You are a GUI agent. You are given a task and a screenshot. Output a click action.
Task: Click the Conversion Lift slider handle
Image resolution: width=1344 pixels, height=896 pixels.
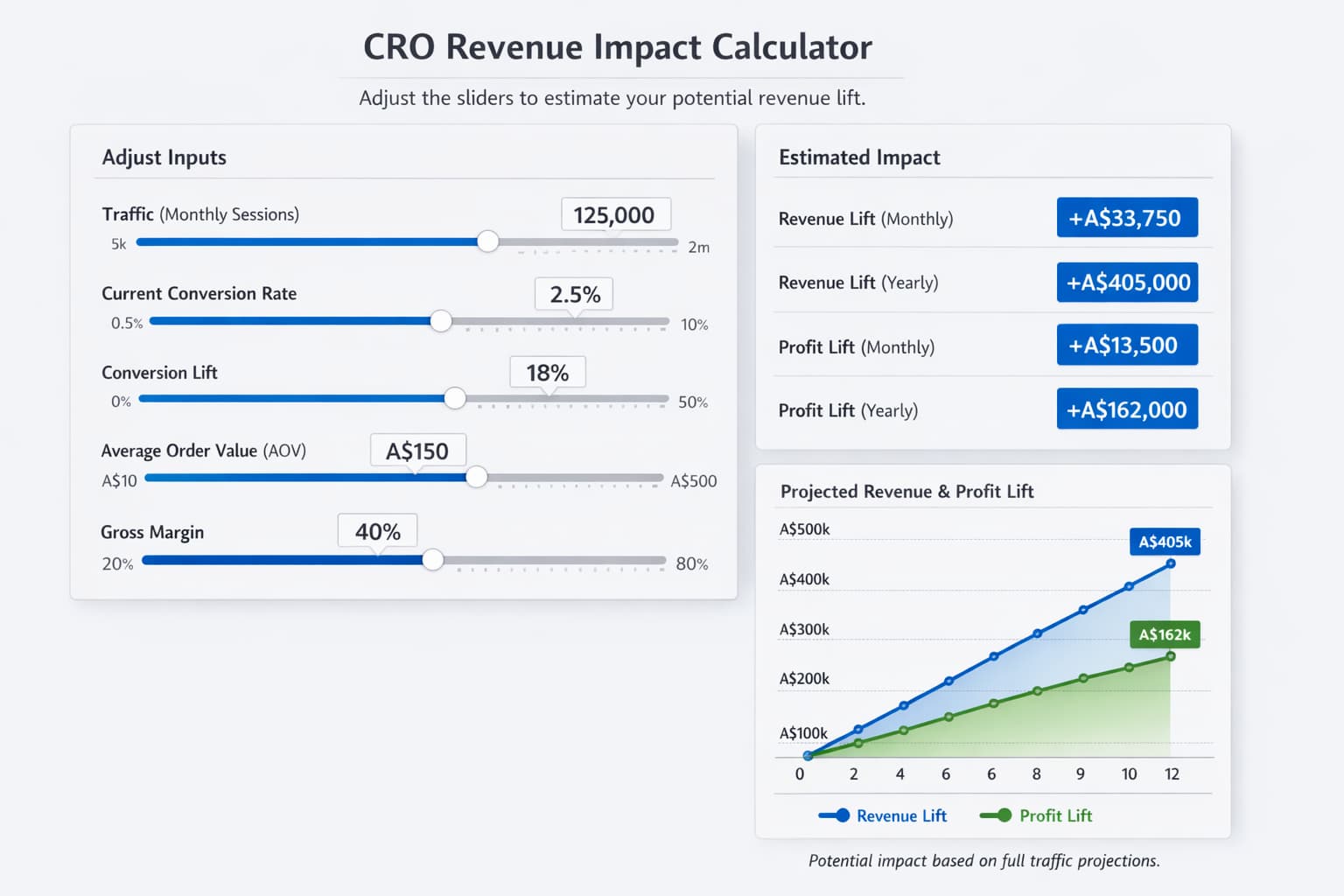coord(455,398)
